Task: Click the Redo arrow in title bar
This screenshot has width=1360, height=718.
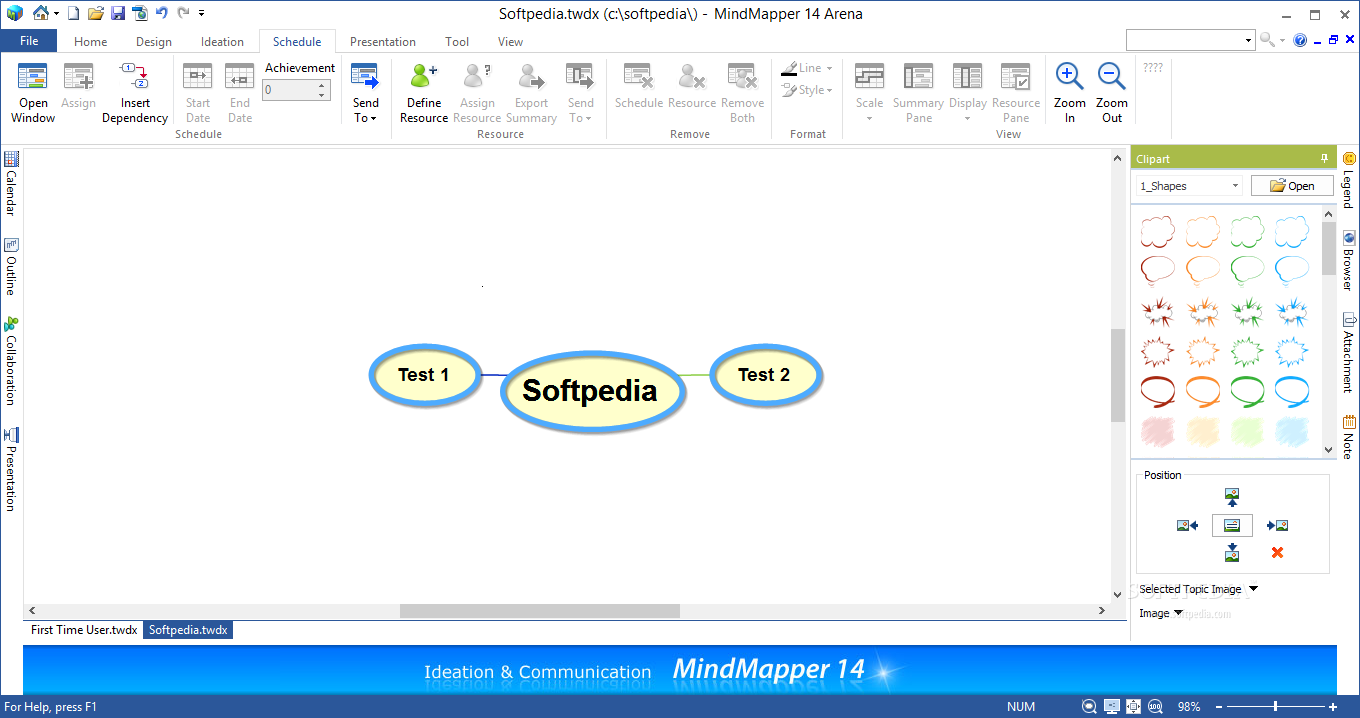Action: click(183, 13)
